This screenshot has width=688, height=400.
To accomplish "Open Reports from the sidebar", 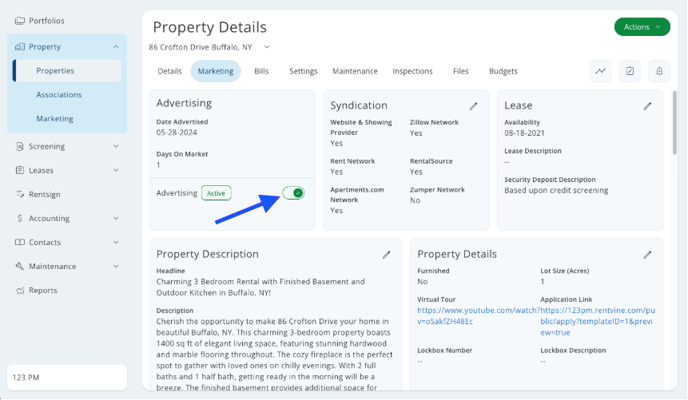I will click(x=43, y=291).
